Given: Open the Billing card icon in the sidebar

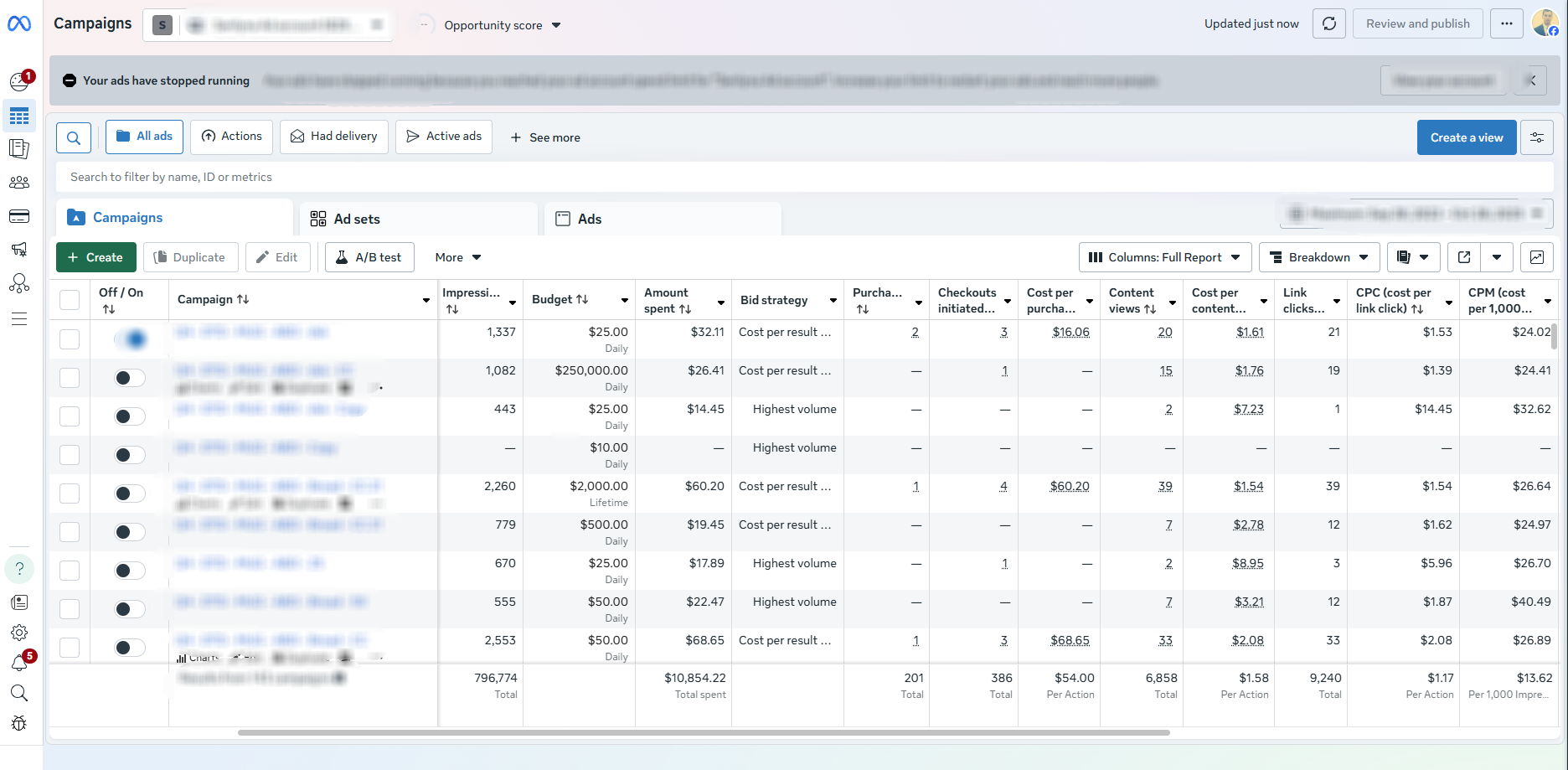Looking at the screenshot, I should (19, 216).
